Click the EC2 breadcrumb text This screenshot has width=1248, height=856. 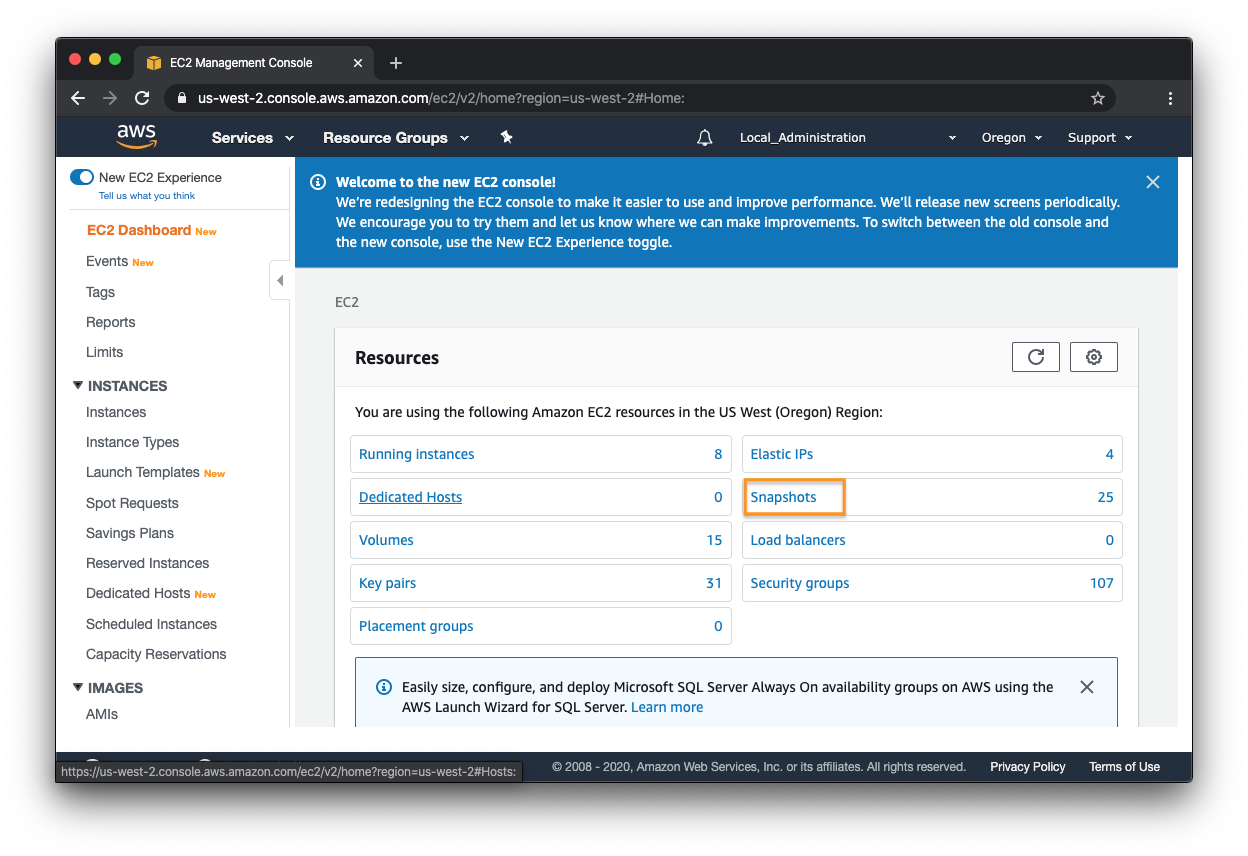coord(347,301)
